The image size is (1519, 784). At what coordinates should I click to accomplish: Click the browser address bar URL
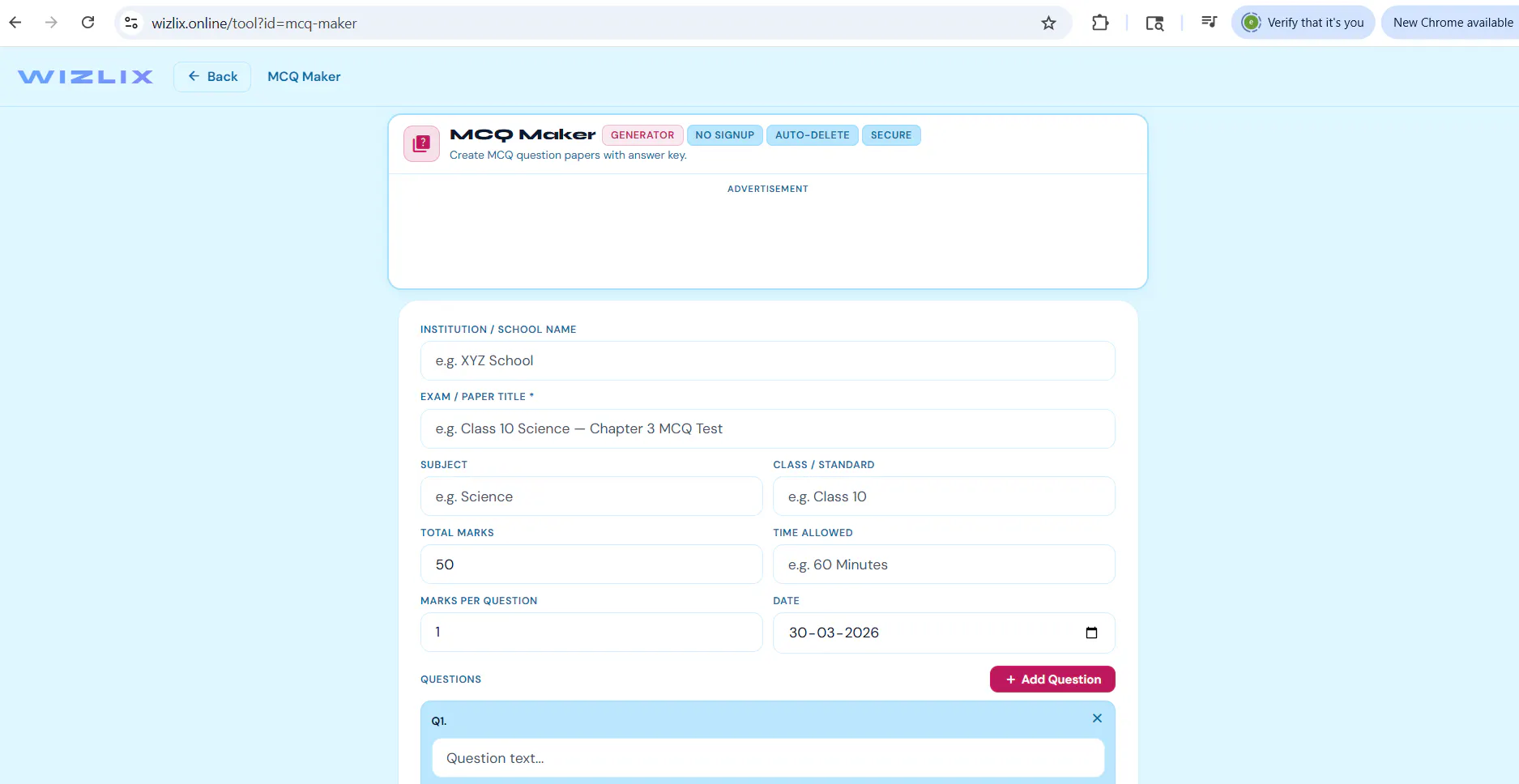[254, 23]
